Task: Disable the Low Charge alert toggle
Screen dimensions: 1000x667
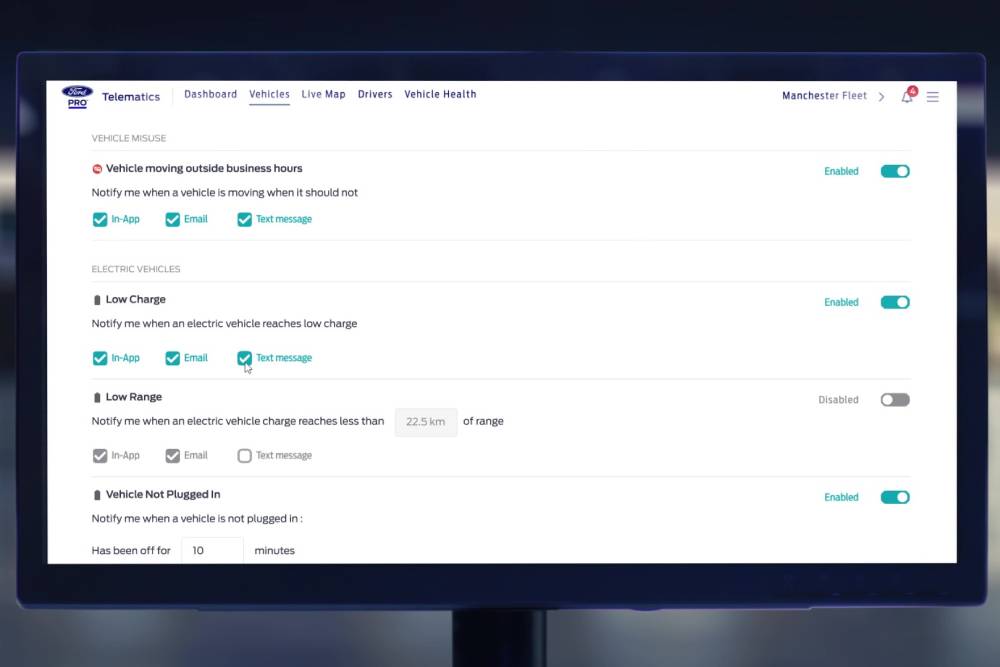Action: [894, 302]
